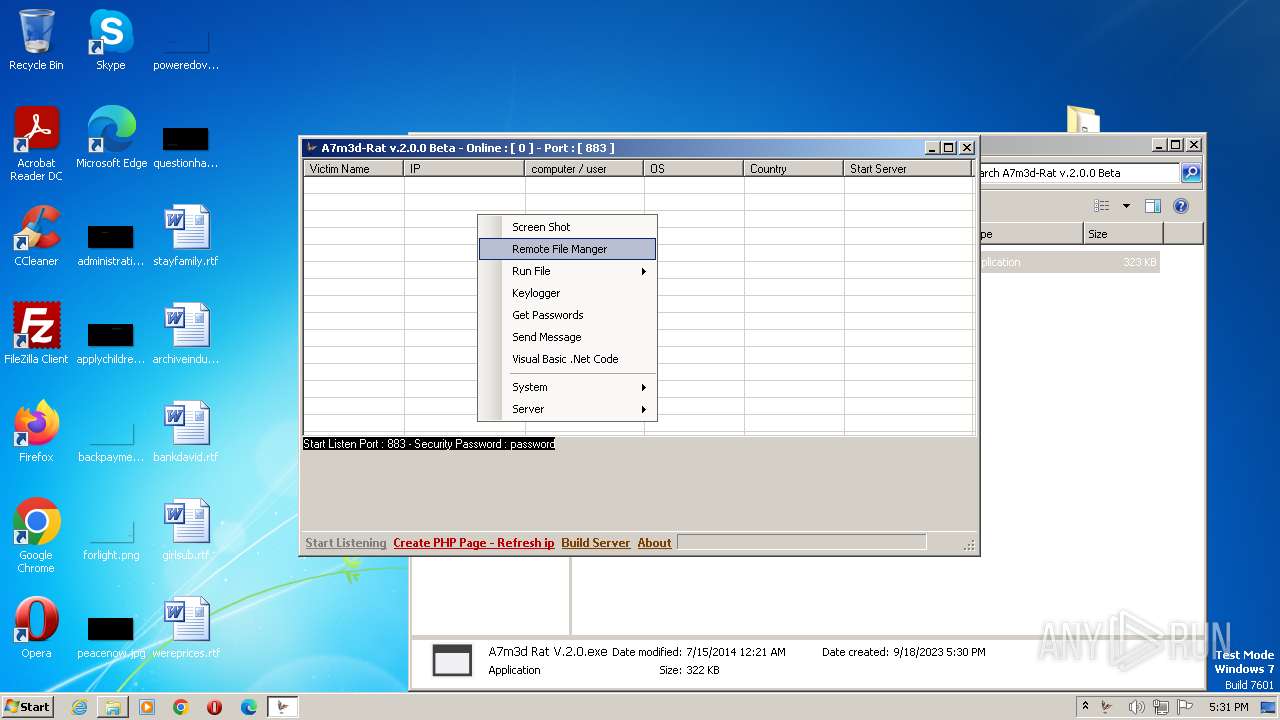Open bankdavid.rtf document icon
This screenshot has width=1280, height=720.
(x=186, y=432)
